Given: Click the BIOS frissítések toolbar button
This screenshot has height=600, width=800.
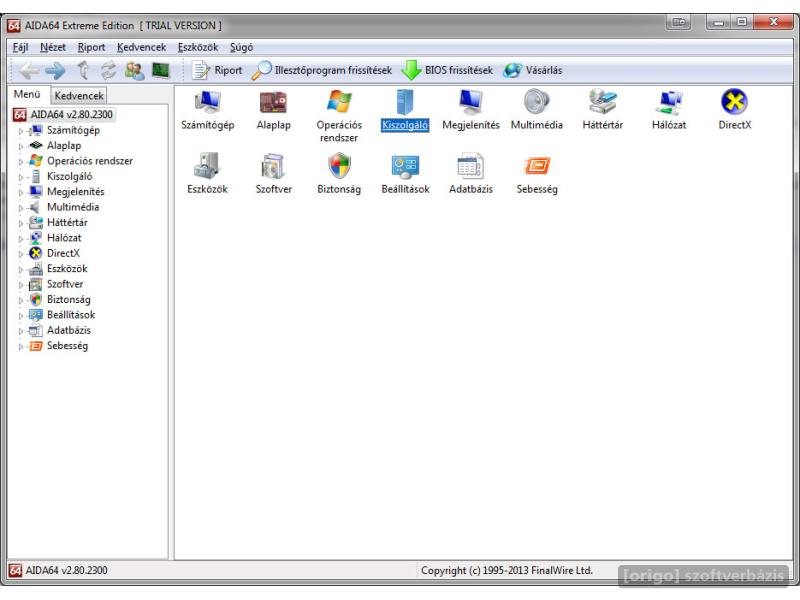Looking at the screenshot, I should [x=447, y=70].
